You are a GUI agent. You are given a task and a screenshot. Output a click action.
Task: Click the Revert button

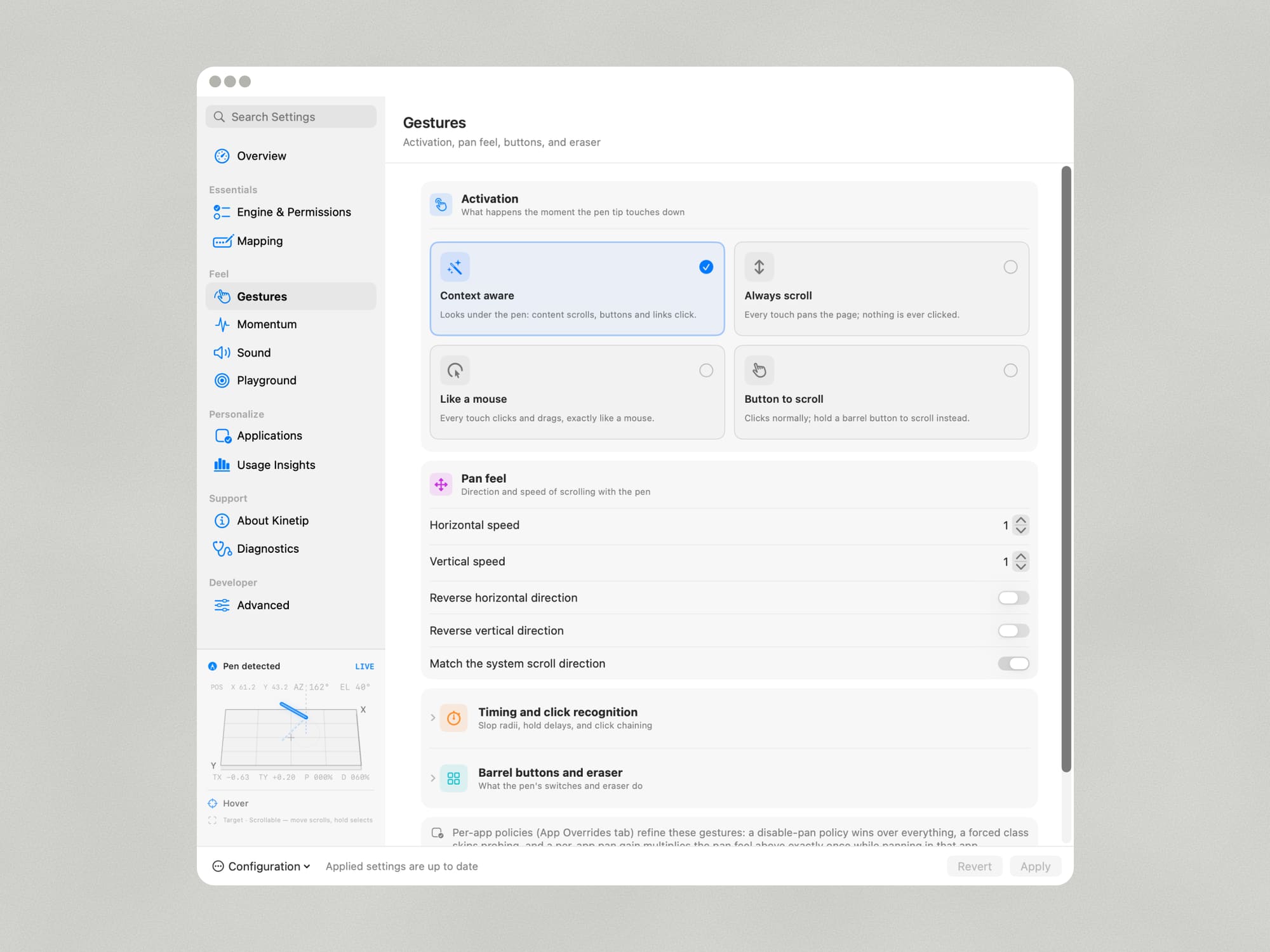pos(974,866)
